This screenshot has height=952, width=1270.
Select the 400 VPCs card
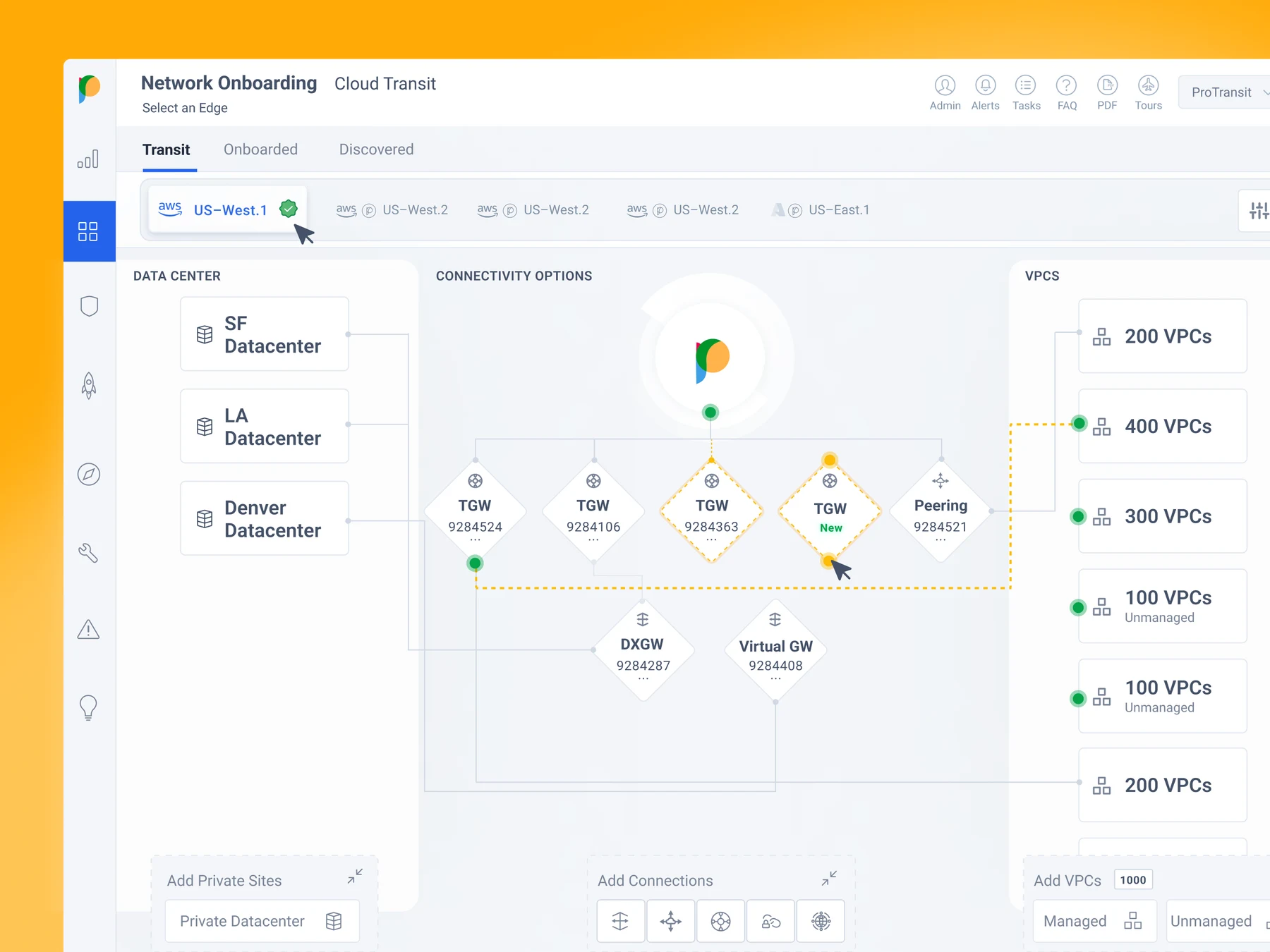[1163, 426]
